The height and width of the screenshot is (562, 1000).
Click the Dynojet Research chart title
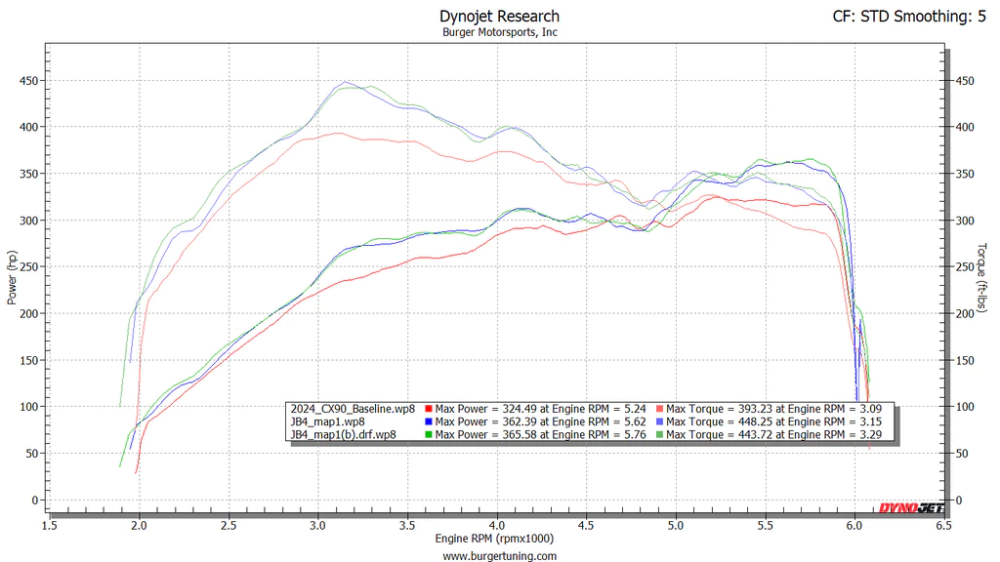coord(499,16)
